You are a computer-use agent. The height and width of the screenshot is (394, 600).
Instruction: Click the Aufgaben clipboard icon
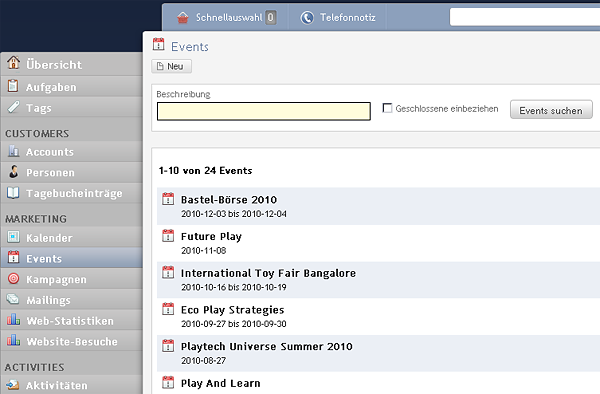pos(13,86)
